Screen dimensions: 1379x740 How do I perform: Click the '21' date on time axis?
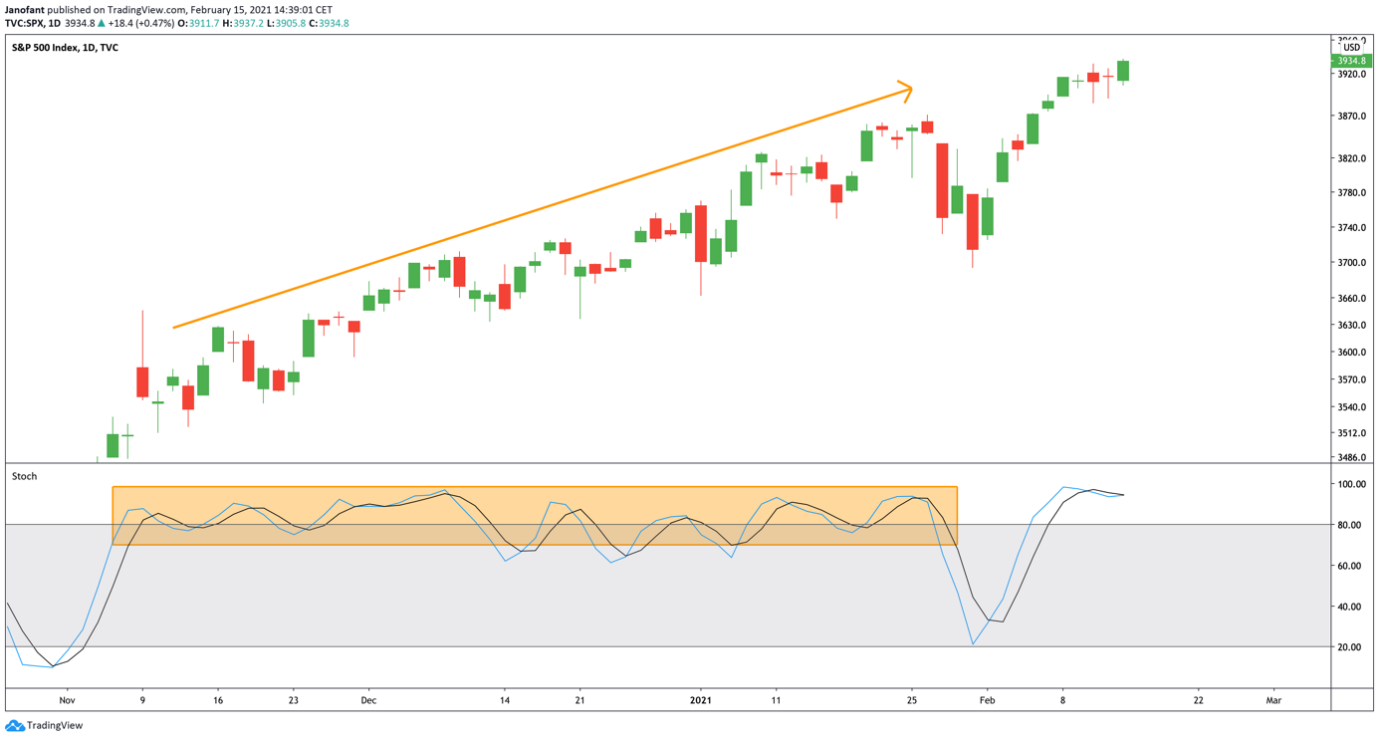point(579,701)
